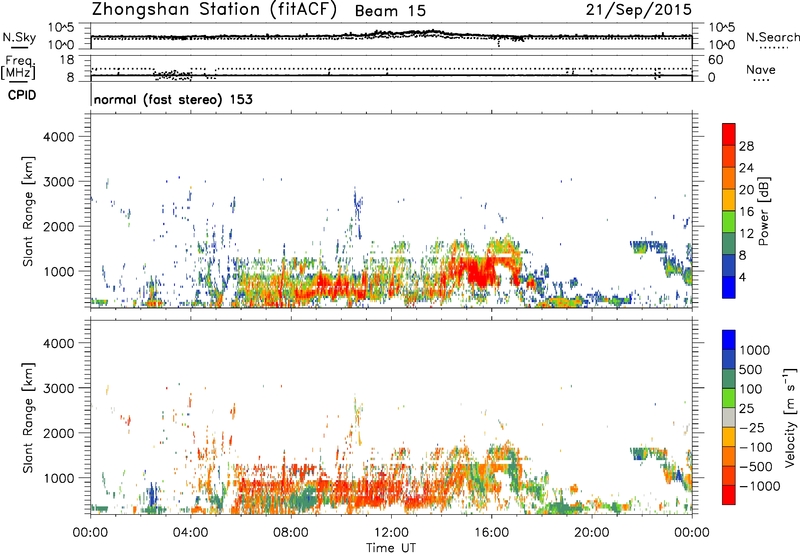Click the '4' power colorbar tick
The width and height of the screenshot is (800, 554).
[x=742, y=277]
